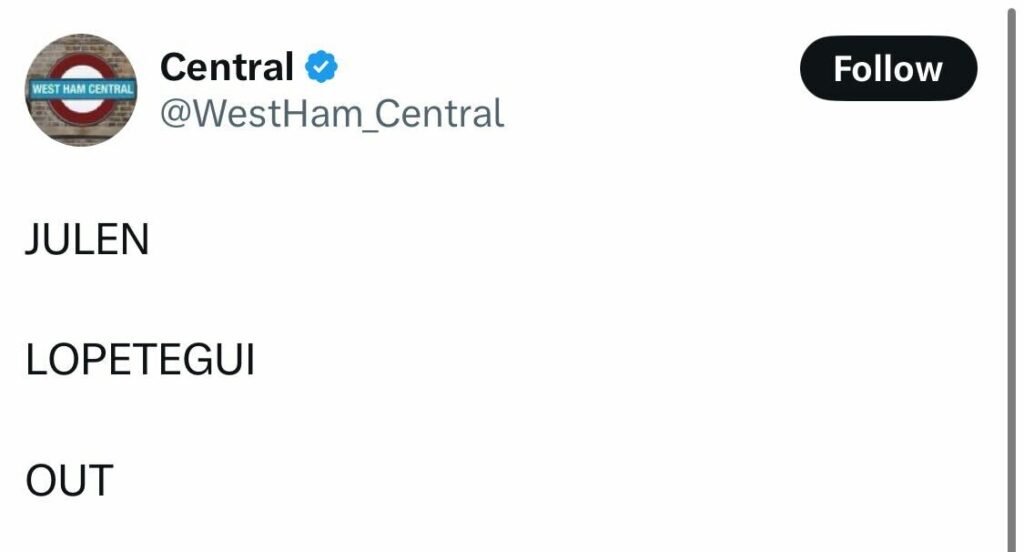Click the white checkmark inside the verified badge

click(321, 67)
